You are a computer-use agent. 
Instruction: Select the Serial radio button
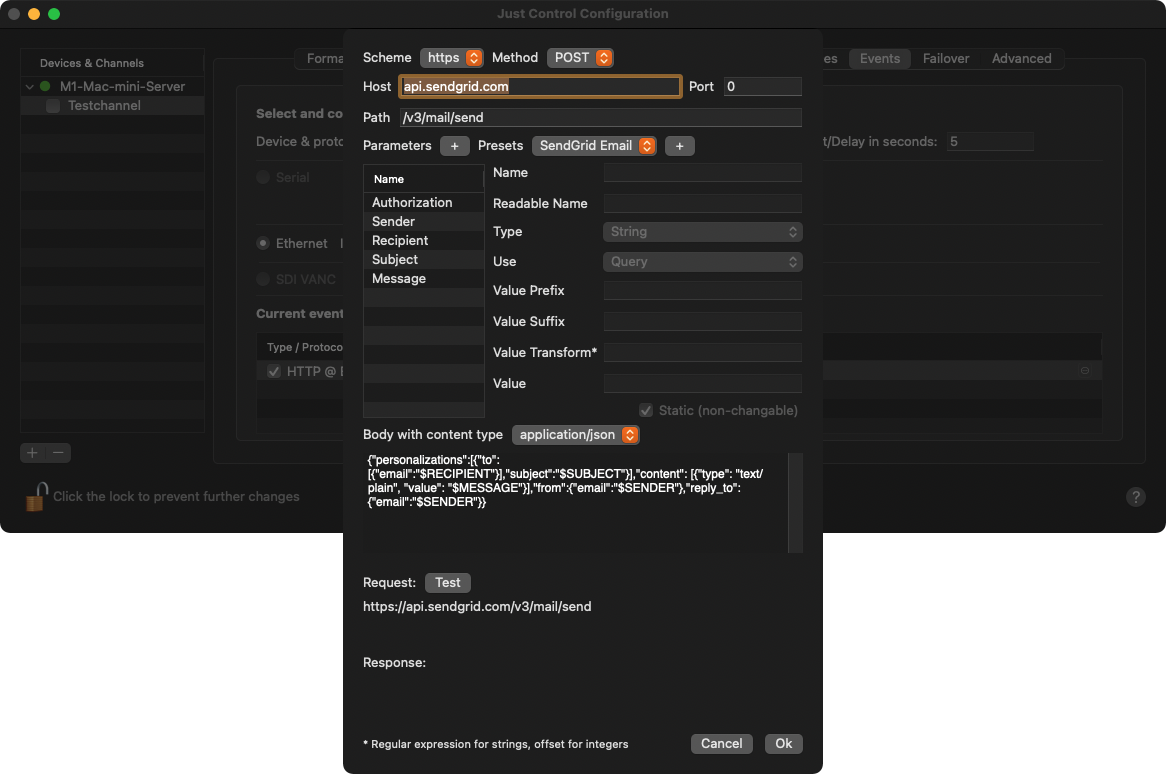point(262,177)
